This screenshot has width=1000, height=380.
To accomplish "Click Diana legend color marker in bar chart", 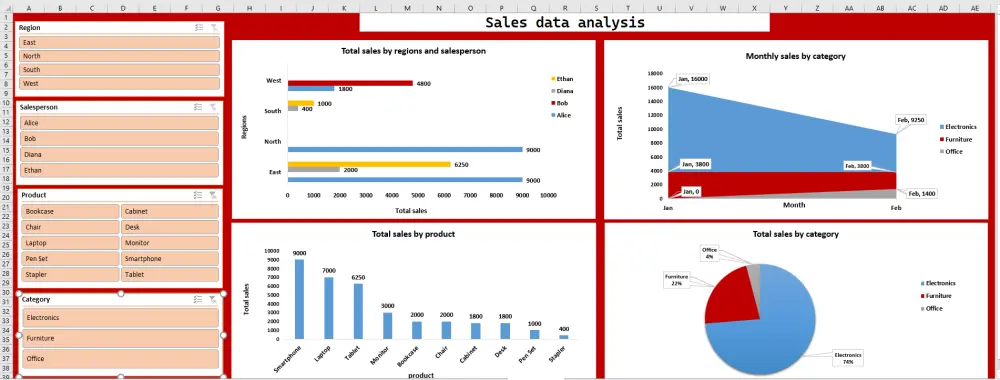I will point(552,91).
